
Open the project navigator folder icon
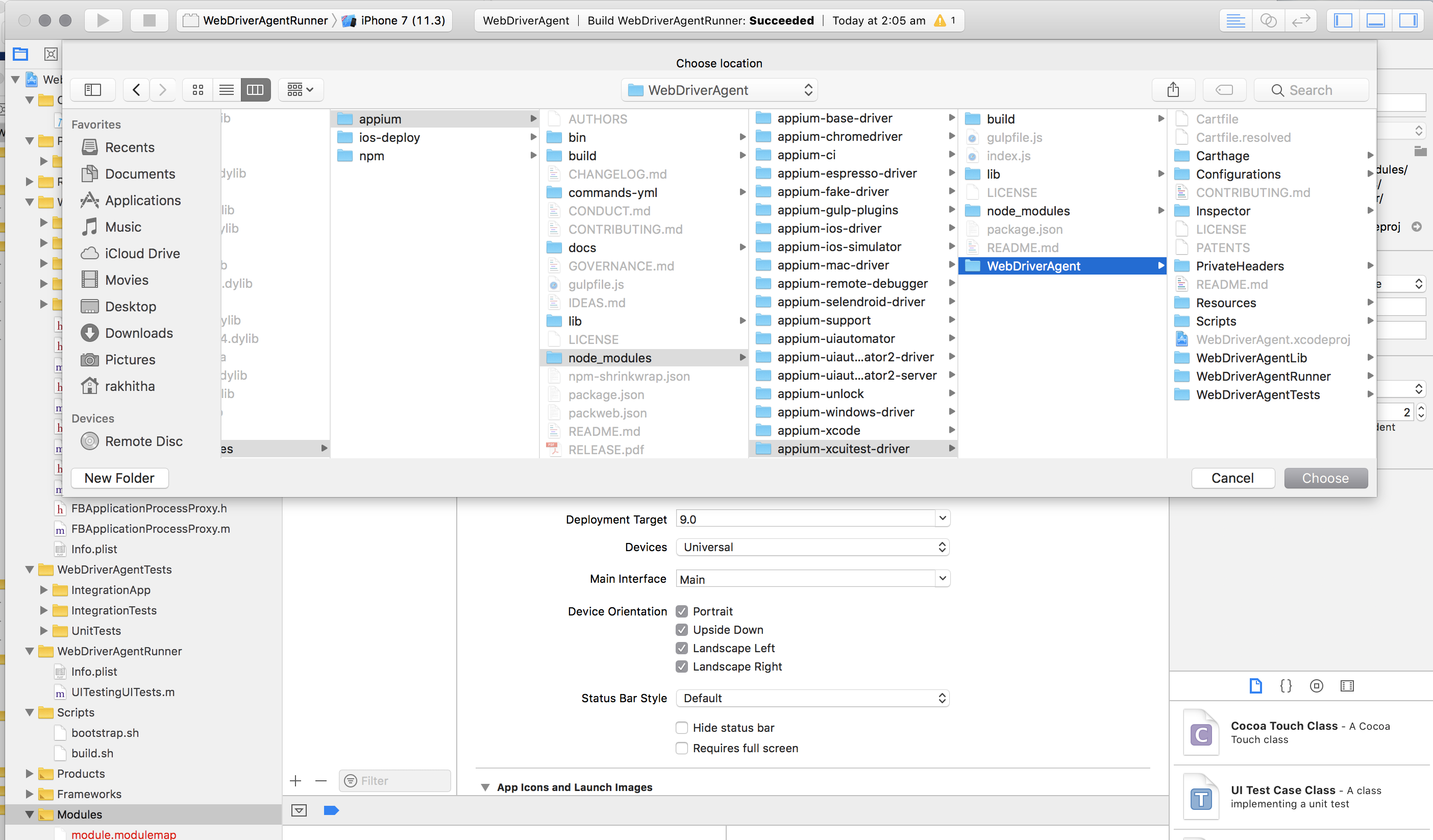(20, 54)
